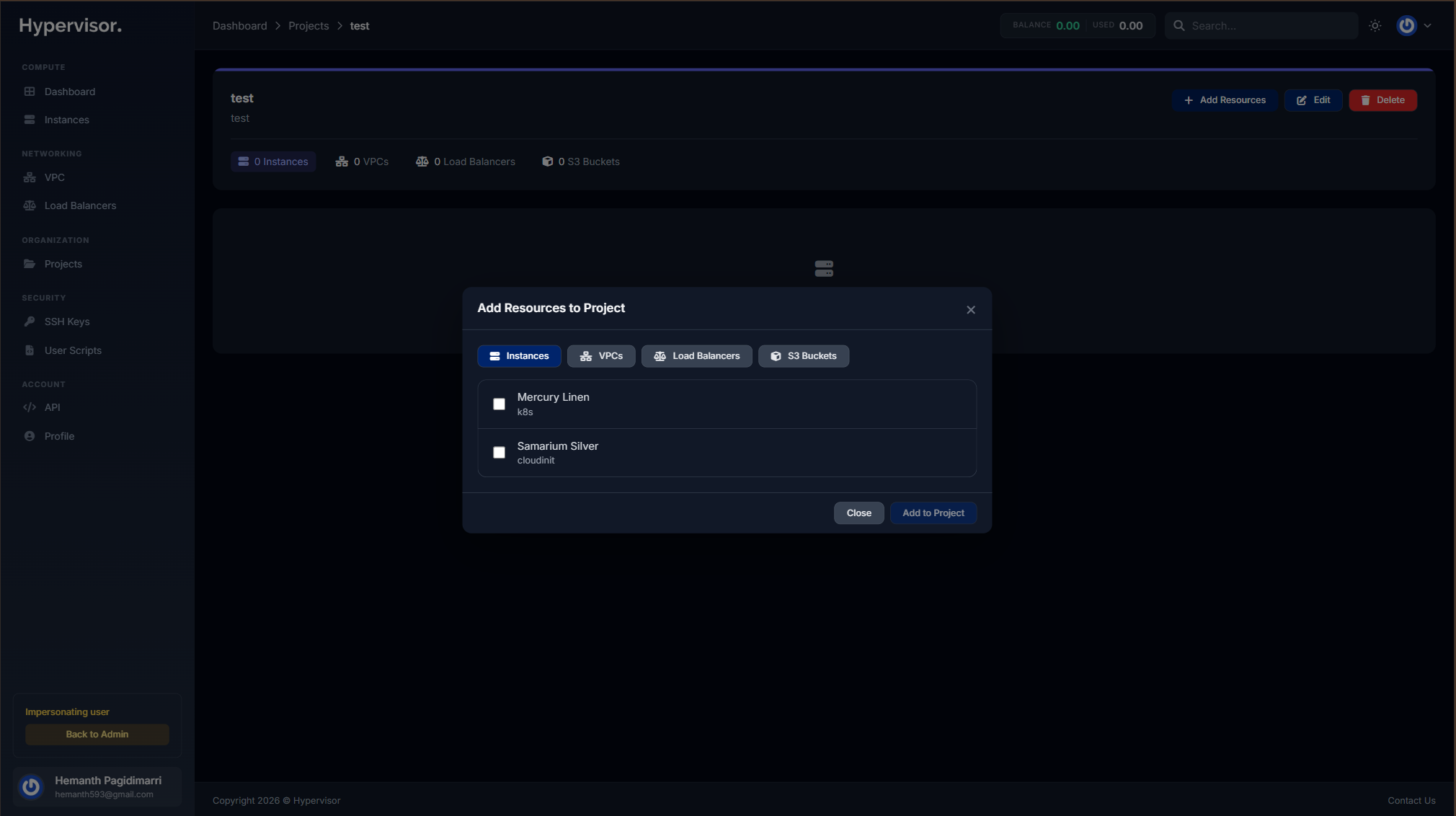Open the VPC section from the sidebar
The image size is (1456, 816).
(x=30, y=177)
